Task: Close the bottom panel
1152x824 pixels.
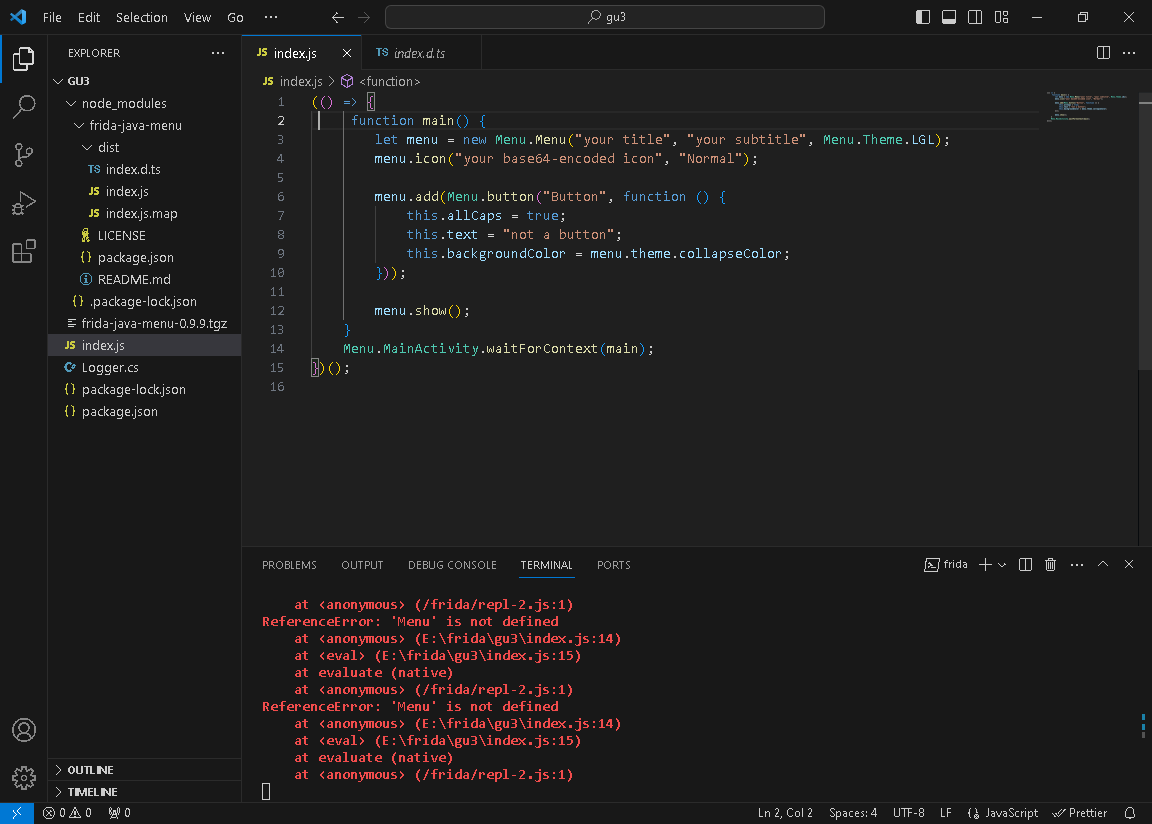Action: coord(1129,565)
